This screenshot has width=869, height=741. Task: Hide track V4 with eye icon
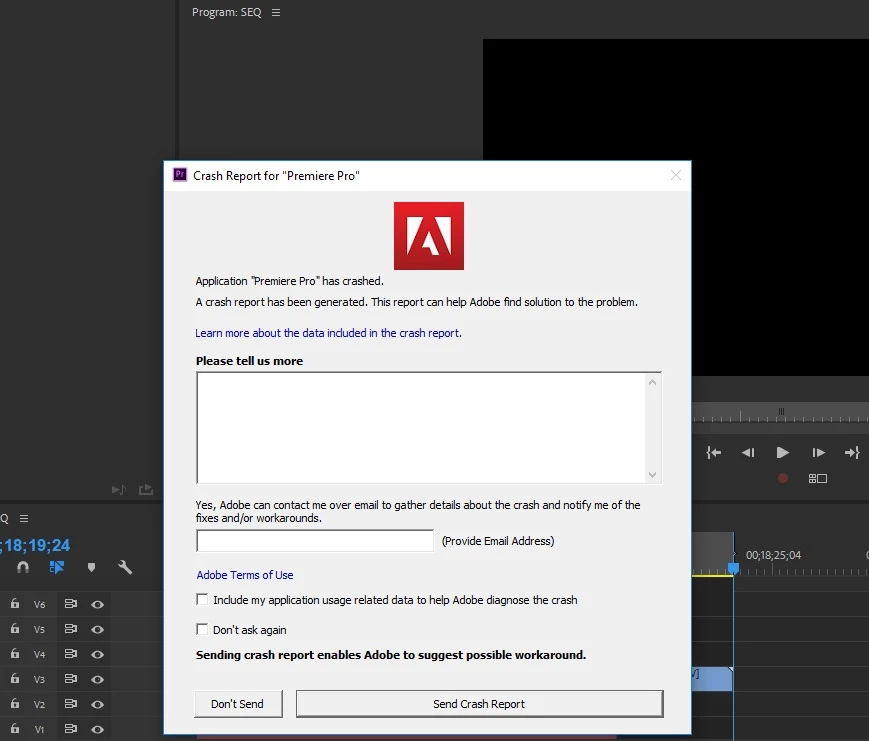click(98, 655)
